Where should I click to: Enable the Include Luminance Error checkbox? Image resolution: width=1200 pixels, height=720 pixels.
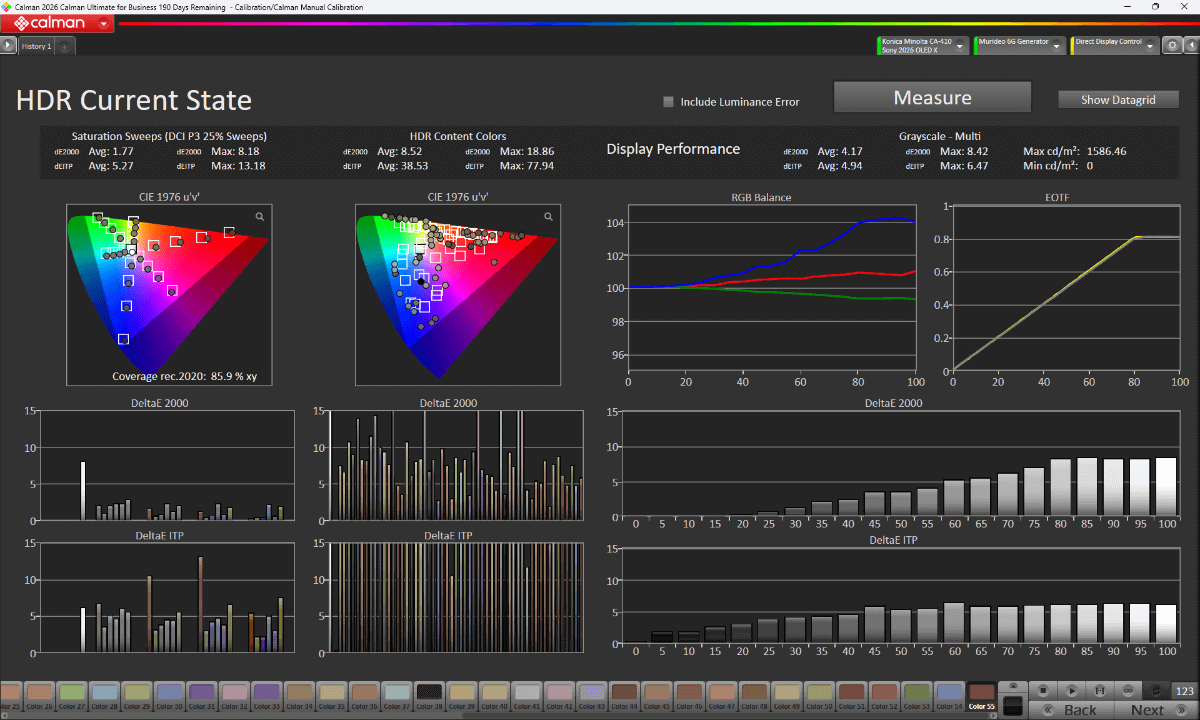(x=669, y=101)
